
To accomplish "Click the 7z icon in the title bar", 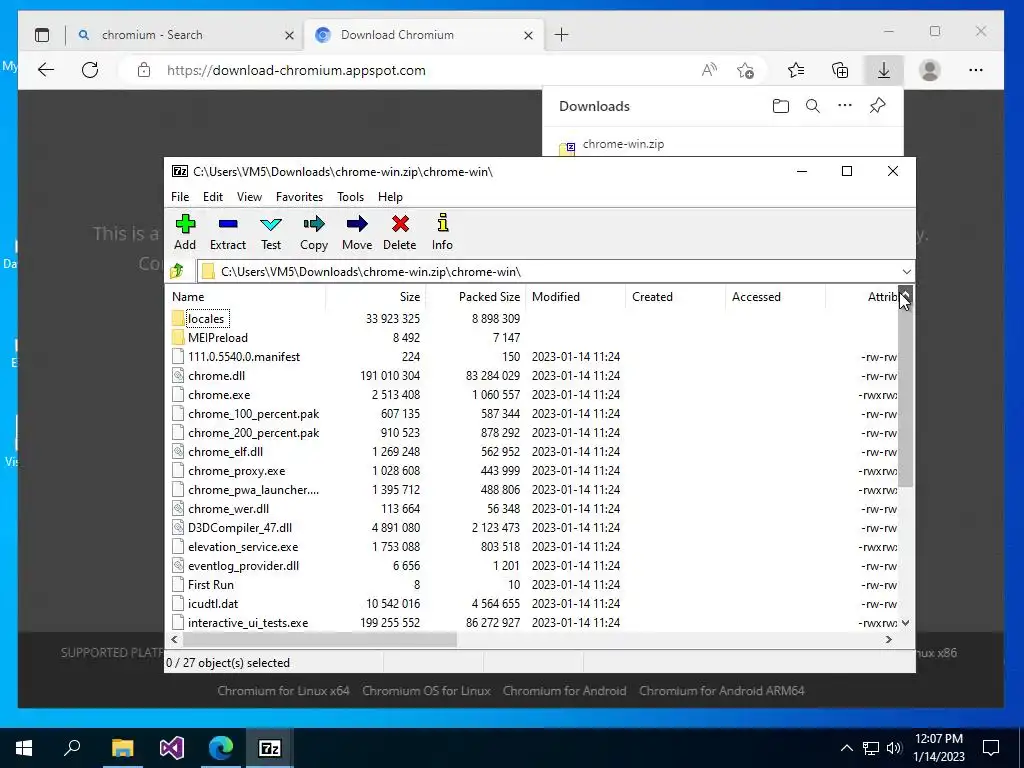I will (x=180, y=171).
